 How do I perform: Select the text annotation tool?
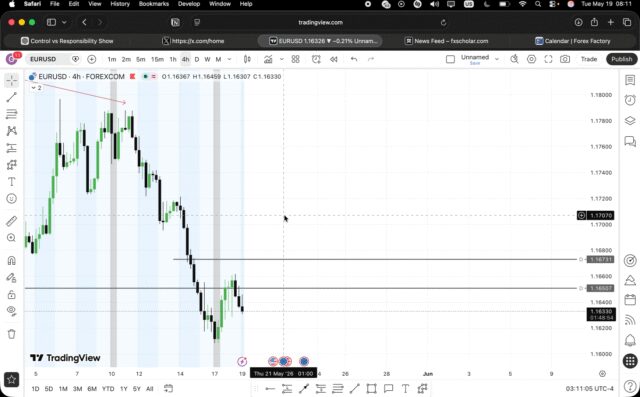[11, 182]
